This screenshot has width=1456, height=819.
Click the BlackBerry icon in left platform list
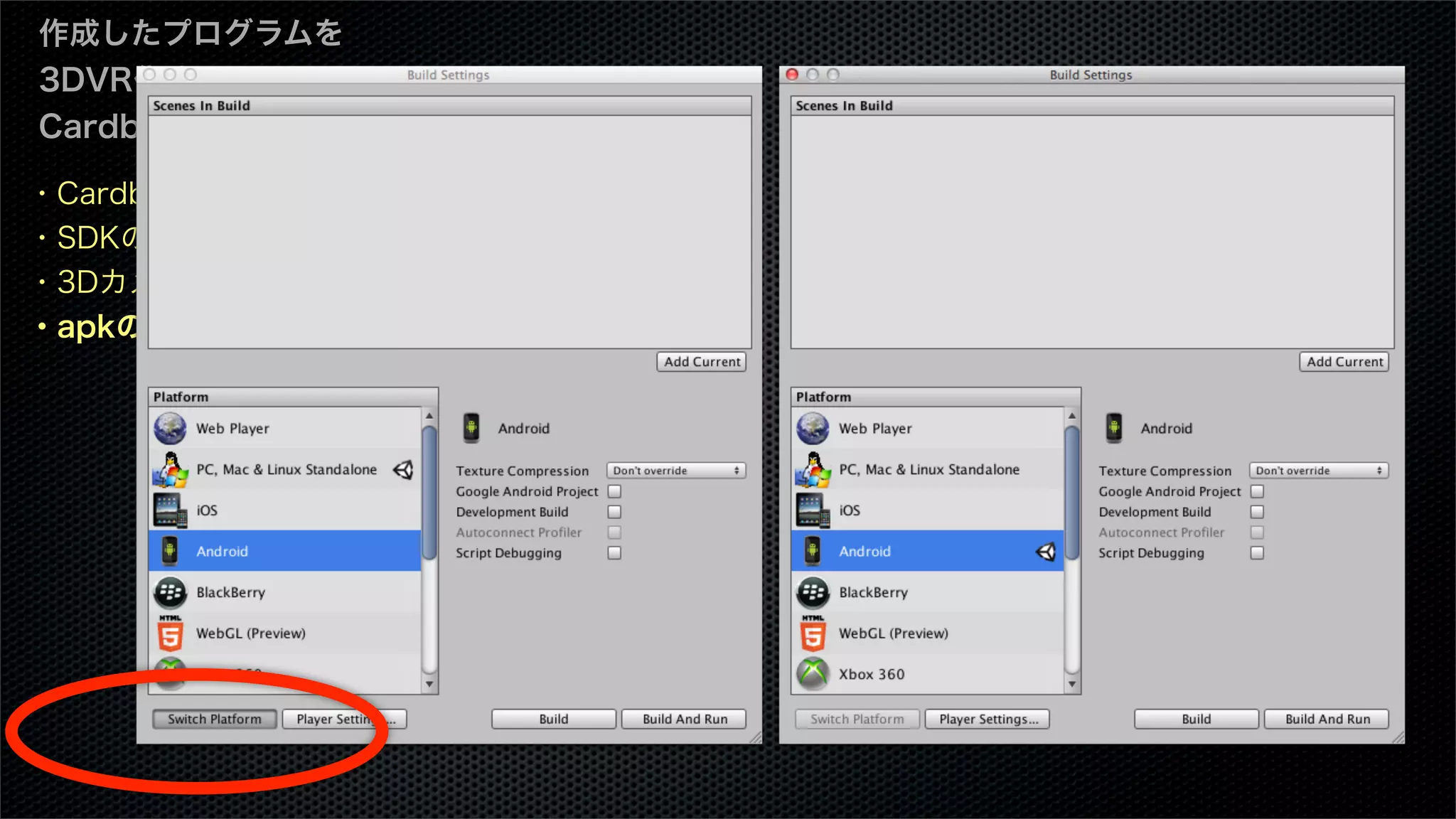170,592
